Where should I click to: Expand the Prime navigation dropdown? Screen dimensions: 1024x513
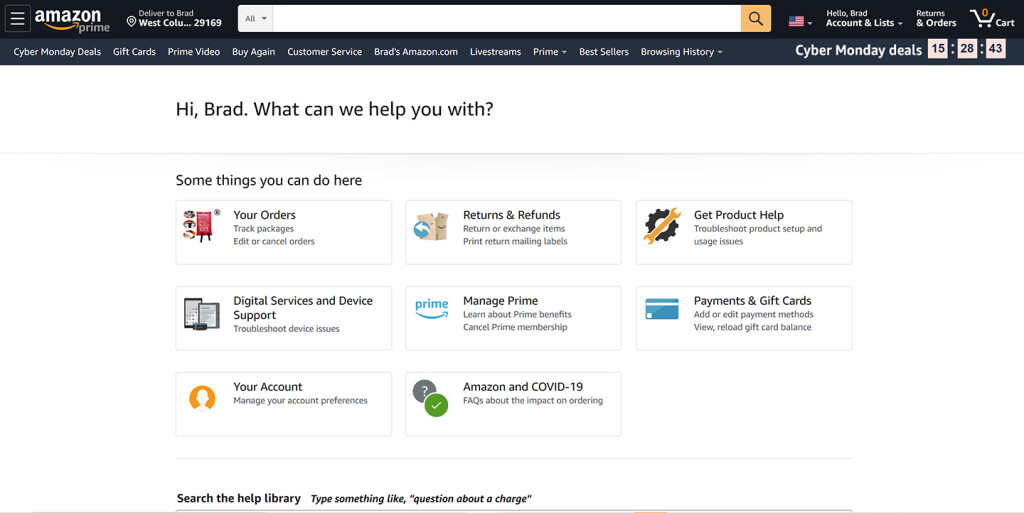[x=550, y=52]
